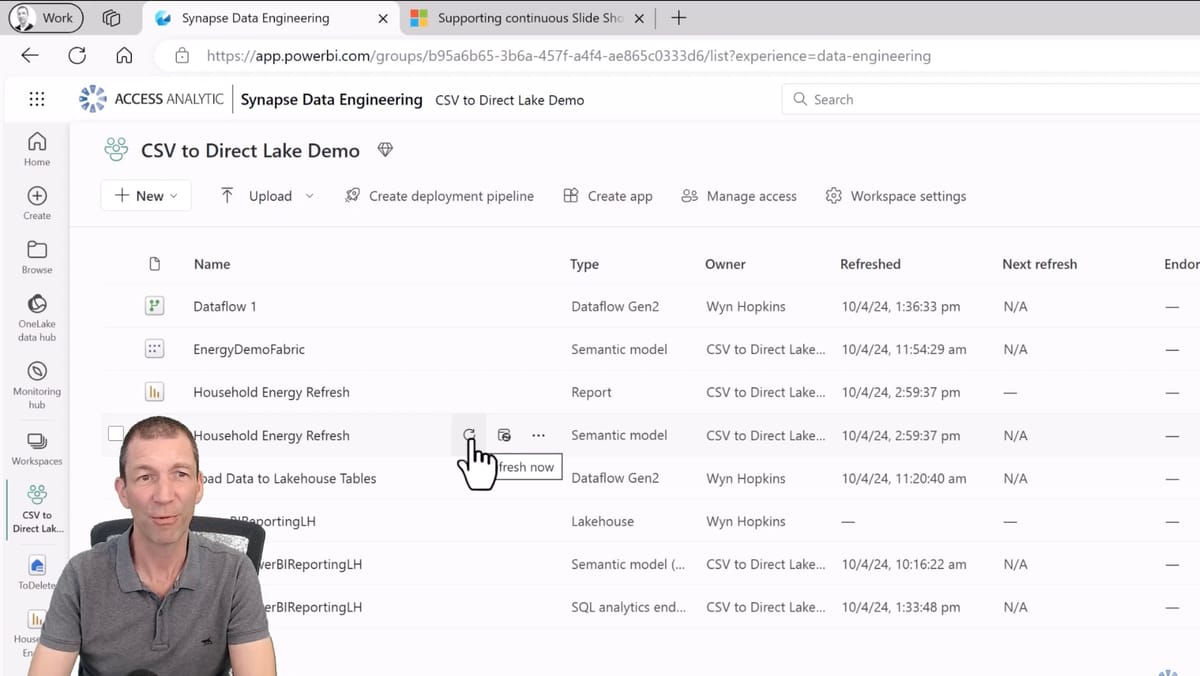Open more options for Household Energy Refresh
The height and width of the screenshot is (676, 1200).
click(x=539, y=435)
